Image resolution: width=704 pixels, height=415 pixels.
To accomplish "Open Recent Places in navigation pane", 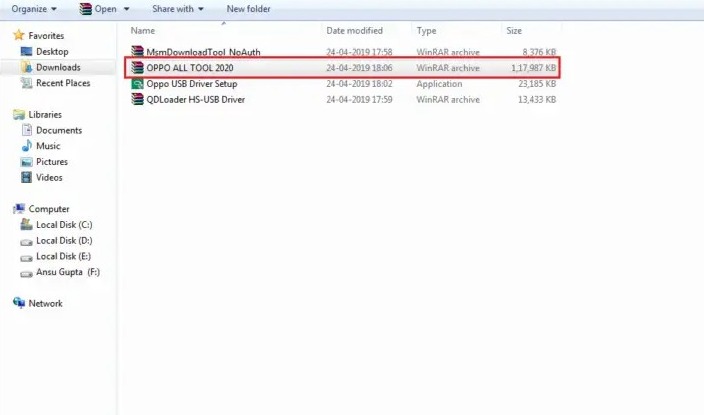I will [x=62, y=83].
